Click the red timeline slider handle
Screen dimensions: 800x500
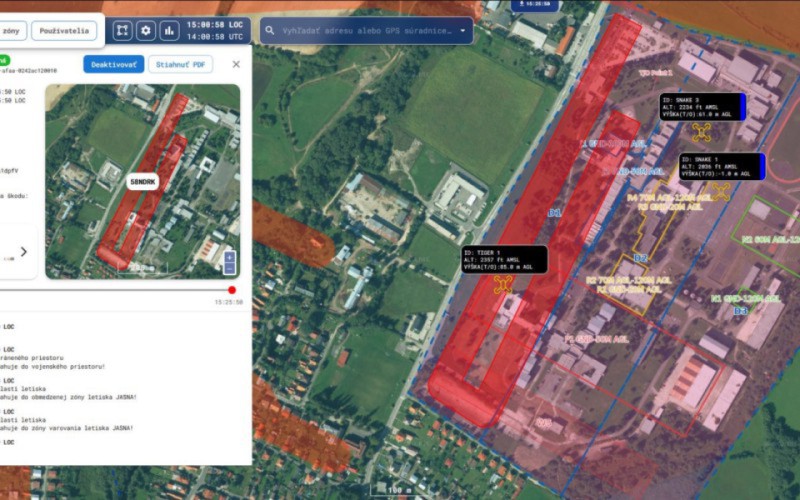point(232,290)
